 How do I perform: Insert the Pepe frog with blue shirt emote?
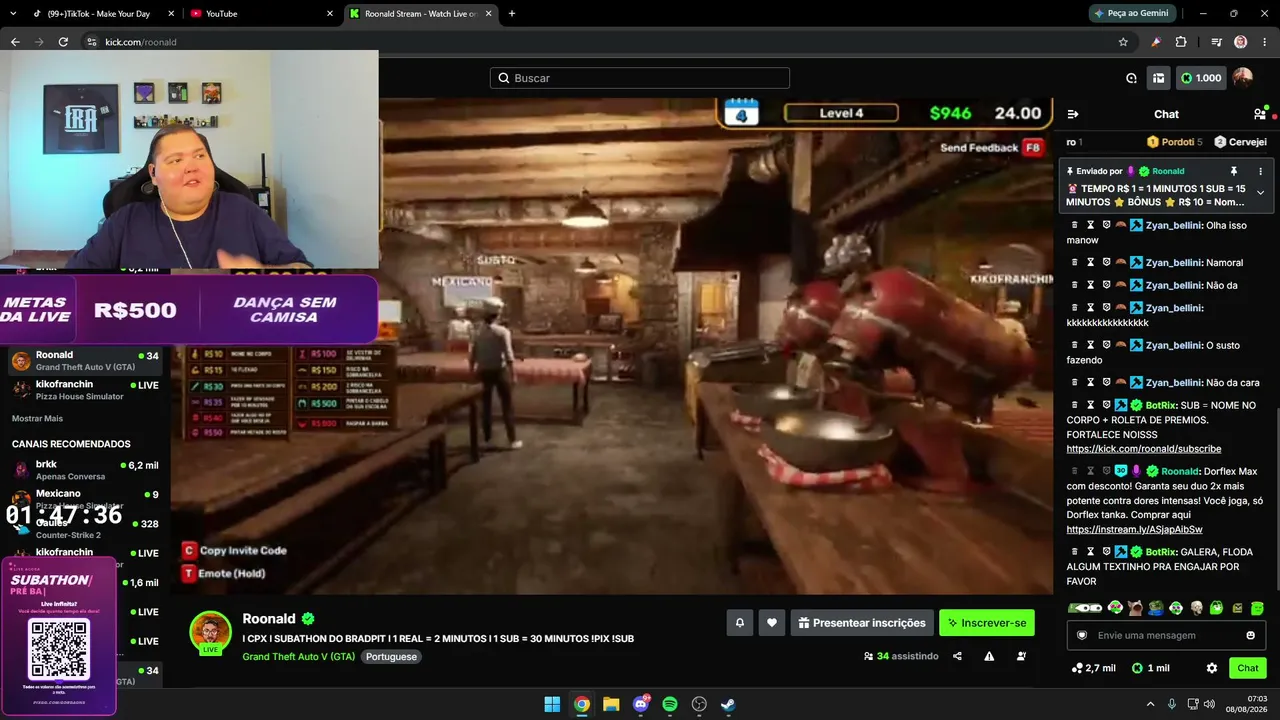[x=1155, y=607]
